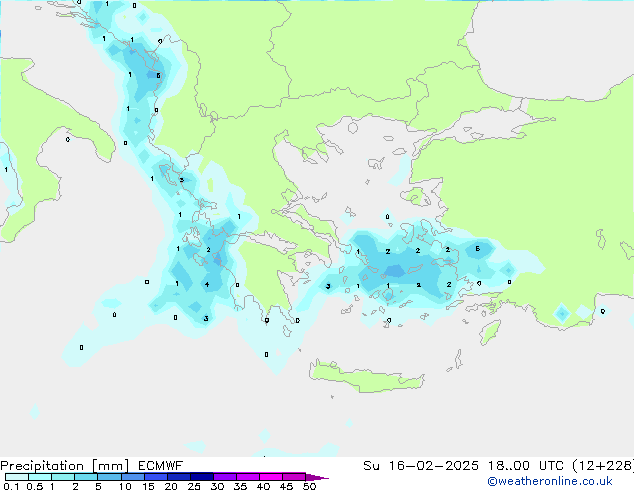This screenshot has height=490, width=634.
Task: Pick the lightest cyan swatch above 0.1
Action: (x=17, y=477)
